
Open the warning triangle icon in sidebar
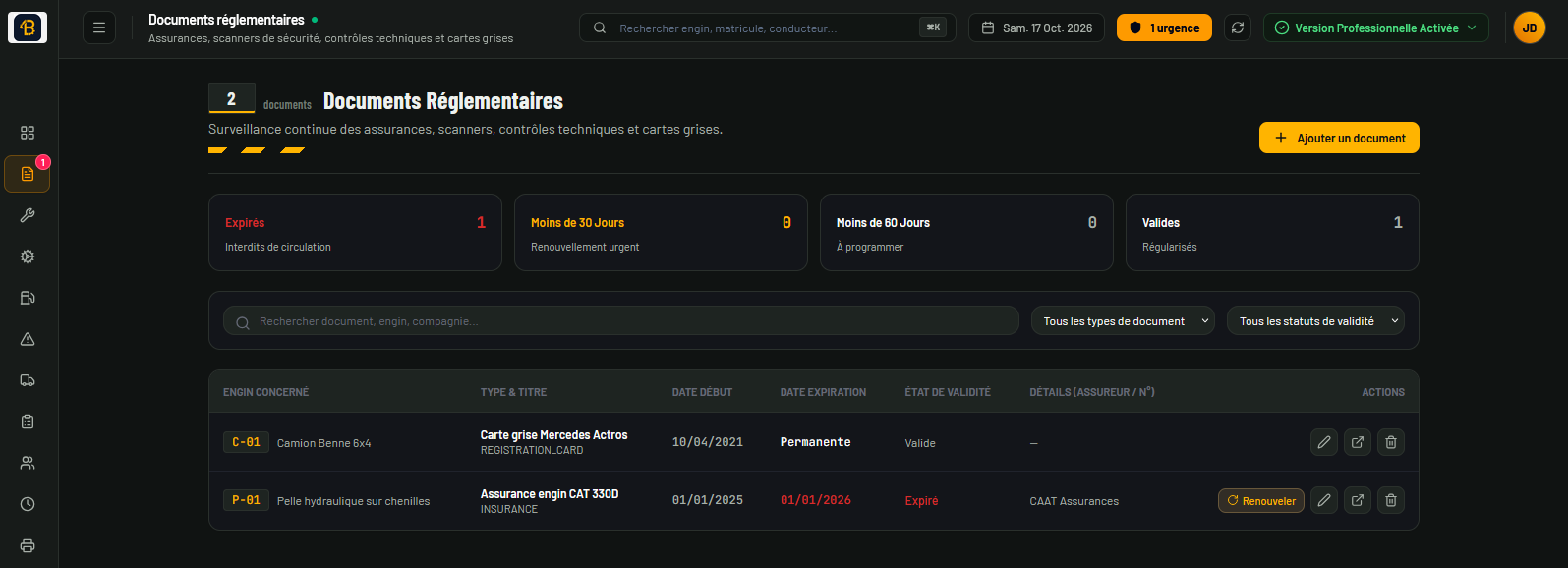[28, 339]
